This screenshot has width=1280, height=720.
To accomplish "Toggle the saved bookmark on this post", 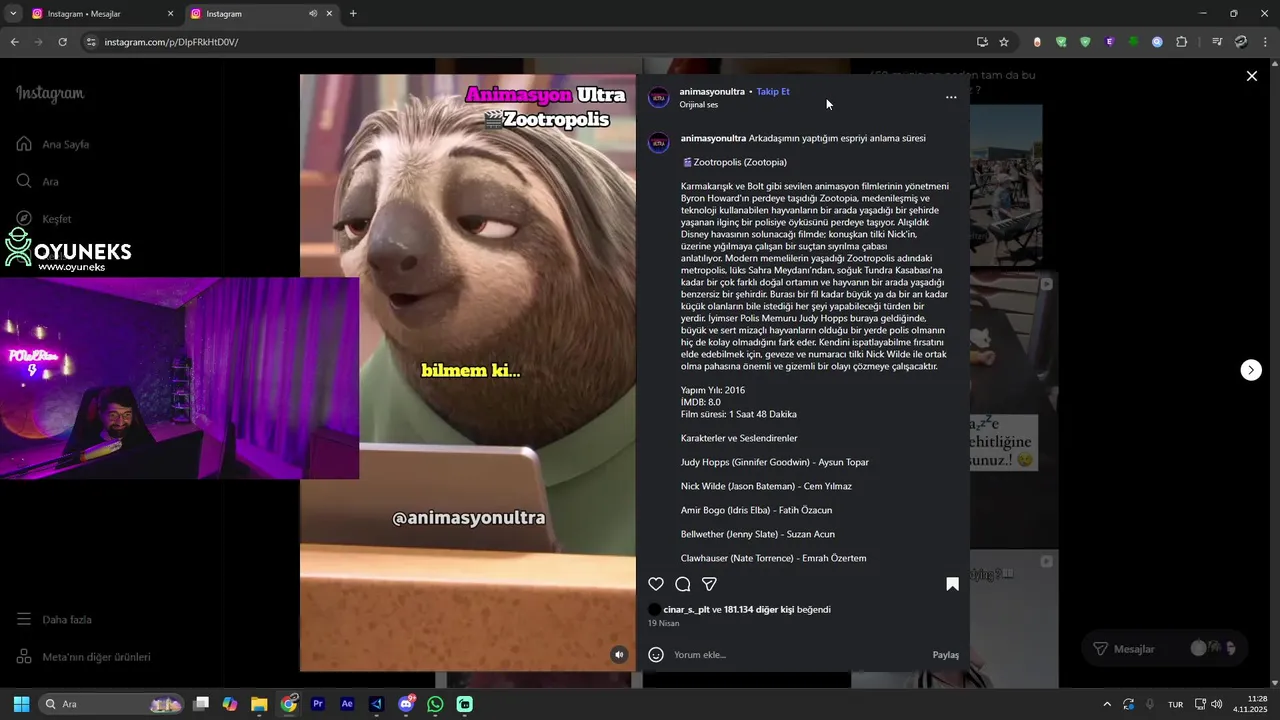I will pyautogui.click(x=952, y=584).
